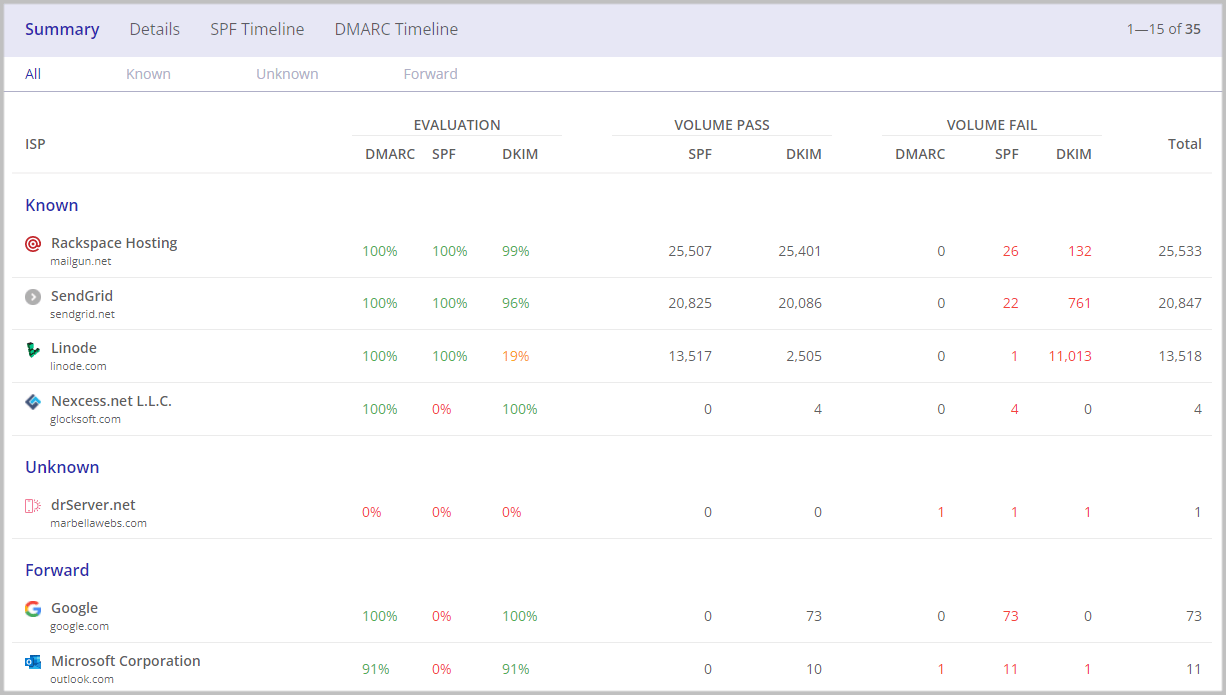
Task: Click the Google logo icon
Action: coord(33,609)
